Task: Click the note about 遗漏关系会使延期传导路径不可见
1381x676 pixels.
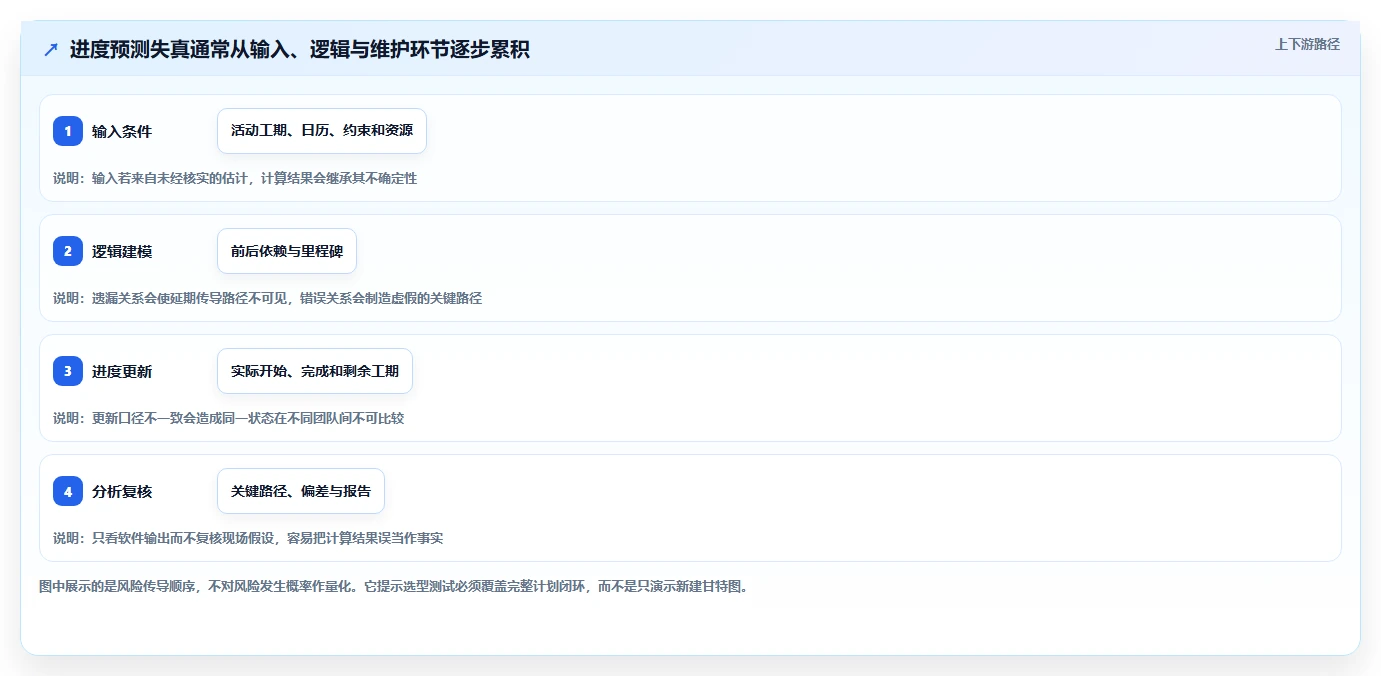Action: tap(268, 298)
